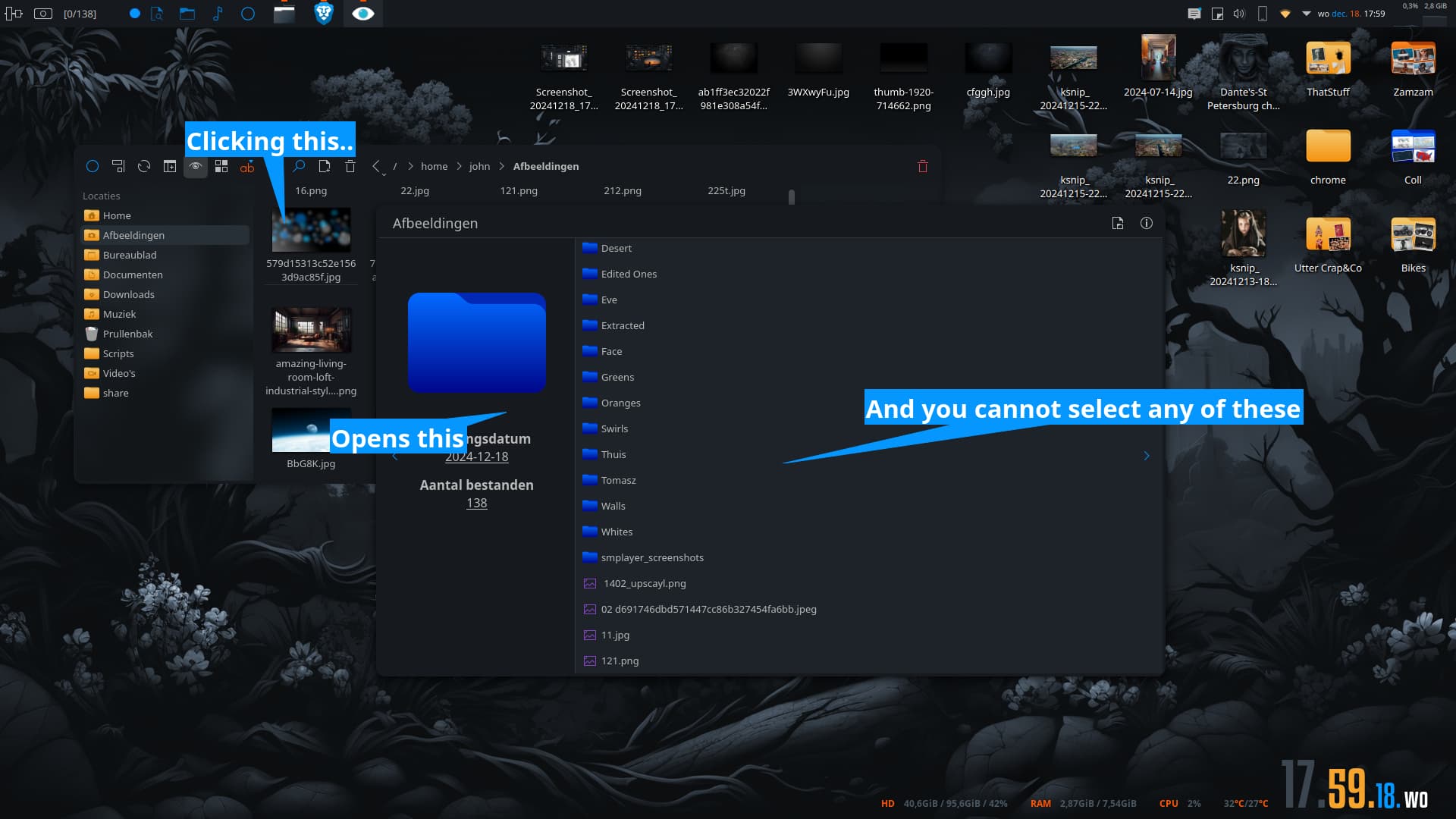Click the grey trash icon next to new file

[350, 166]
